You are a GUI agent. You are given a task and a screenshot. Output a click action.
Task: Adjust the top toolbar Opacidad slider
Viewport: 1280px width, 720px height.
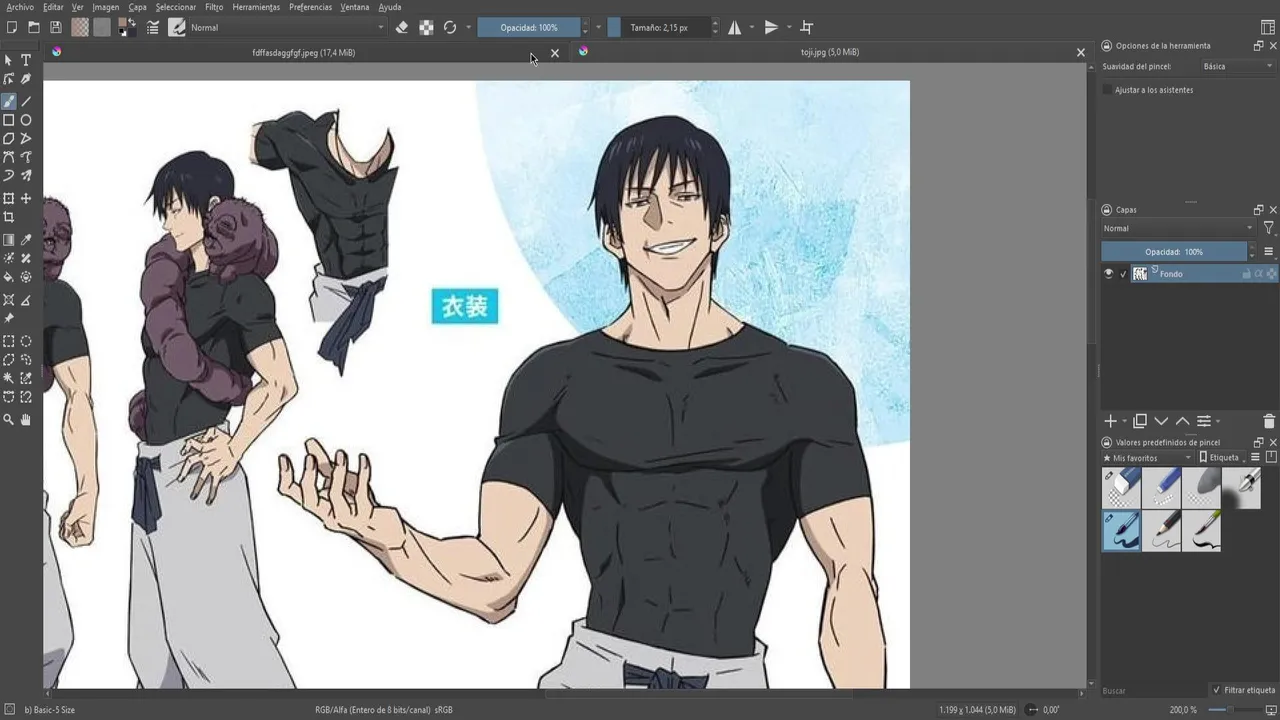(529, 27)
